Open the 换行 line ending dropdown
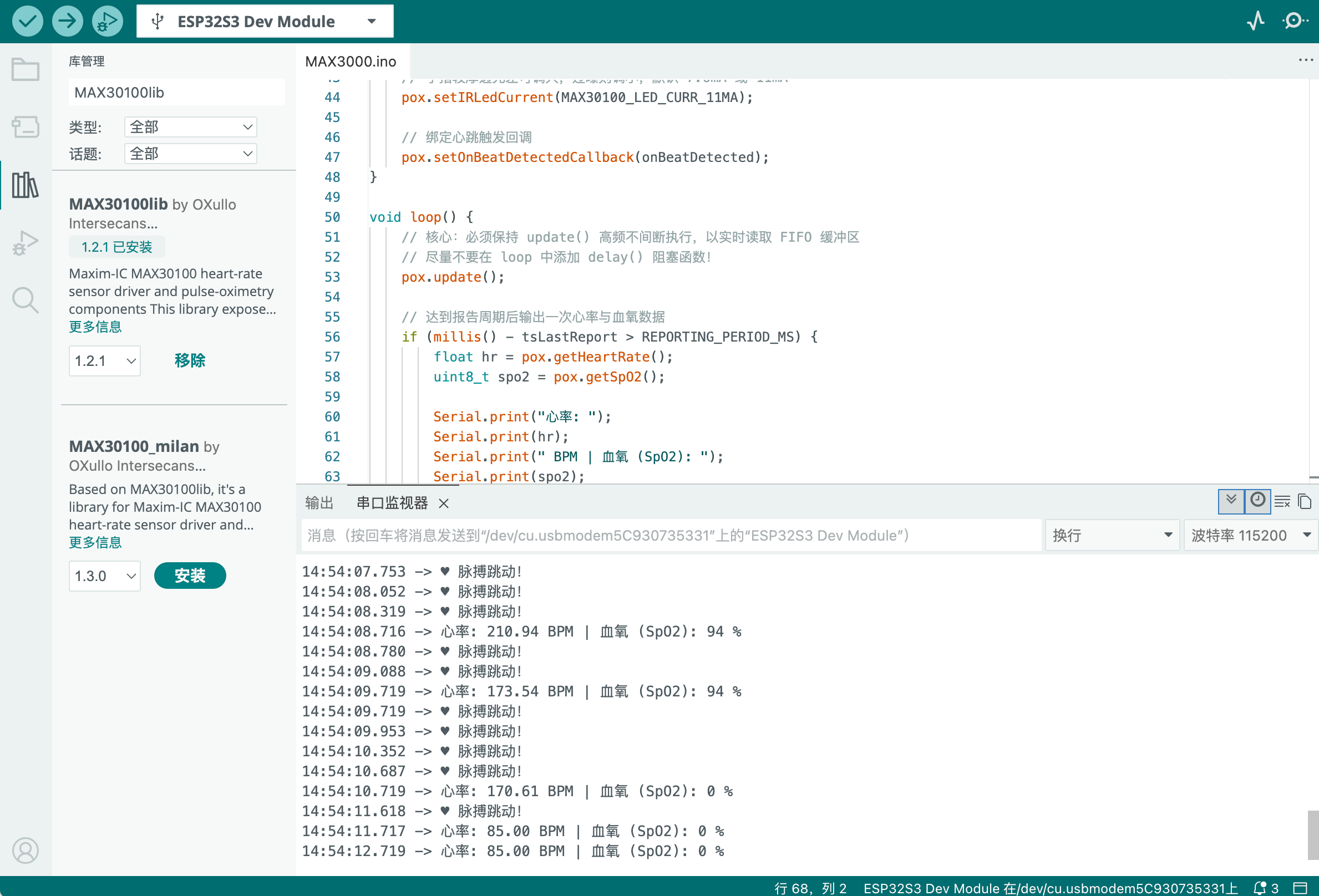Image resolution: width=1319 pixels, height=896 pixels. [x=1112, y=535]
